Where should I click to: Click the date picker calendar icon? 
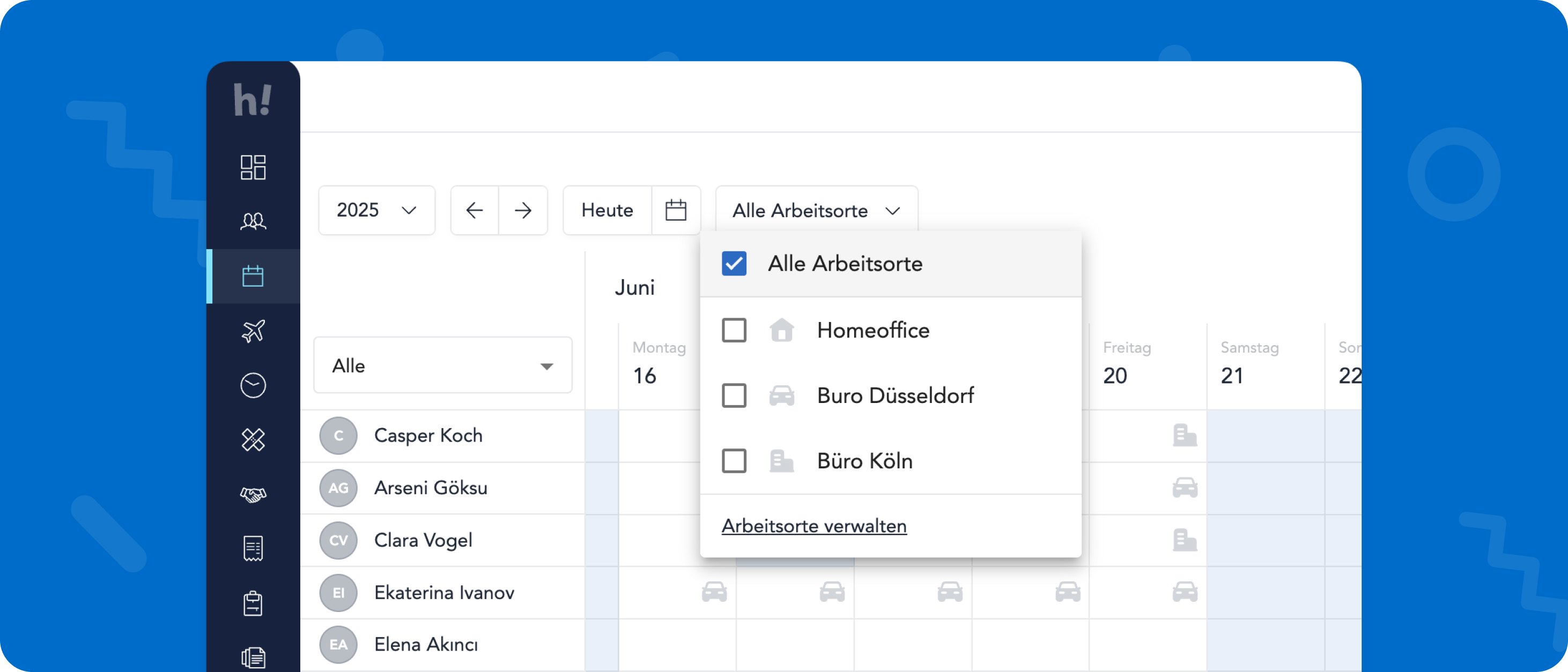click(675, 211)
